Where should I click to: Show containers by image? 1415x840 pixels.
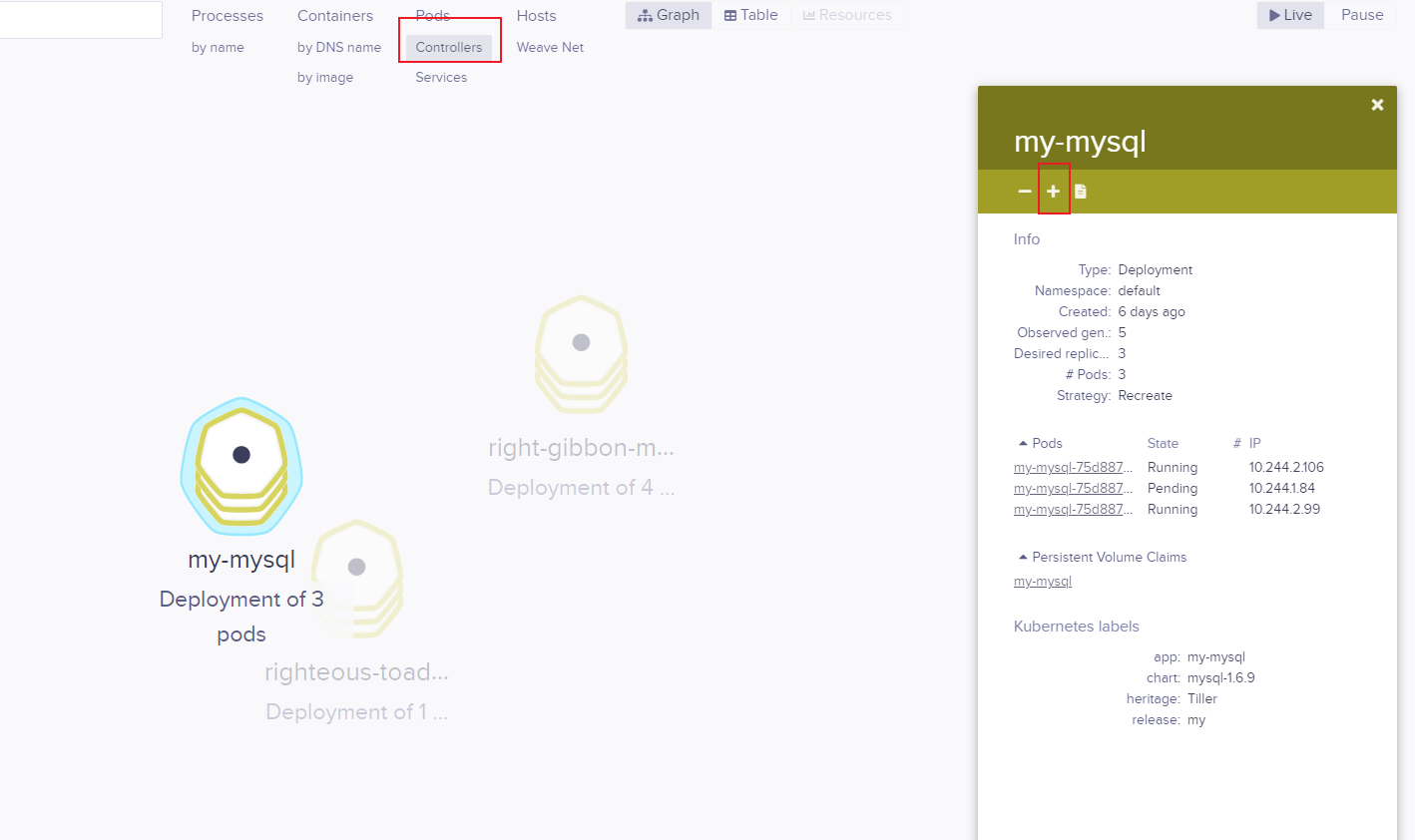[x=325, y=77]
